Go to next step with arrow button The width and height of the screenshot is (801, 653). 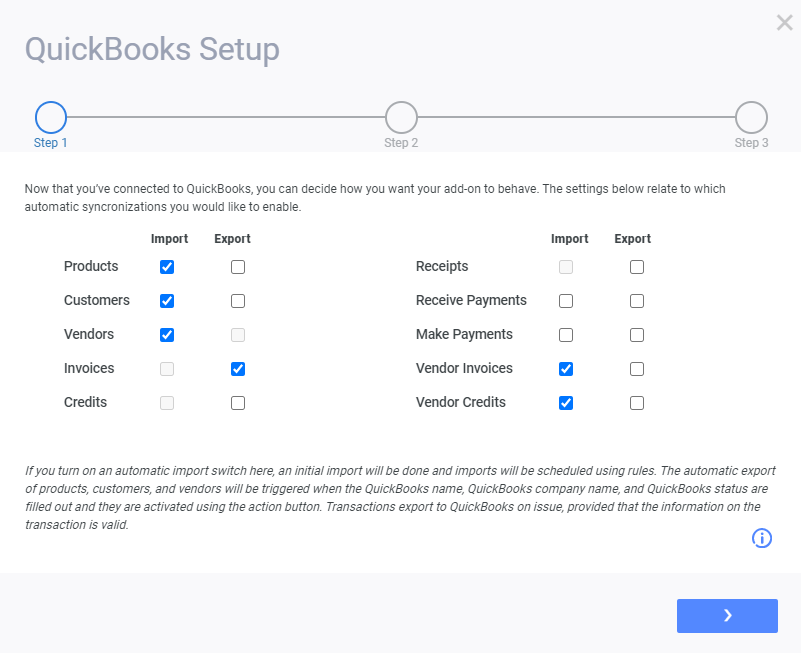(727, 616)
